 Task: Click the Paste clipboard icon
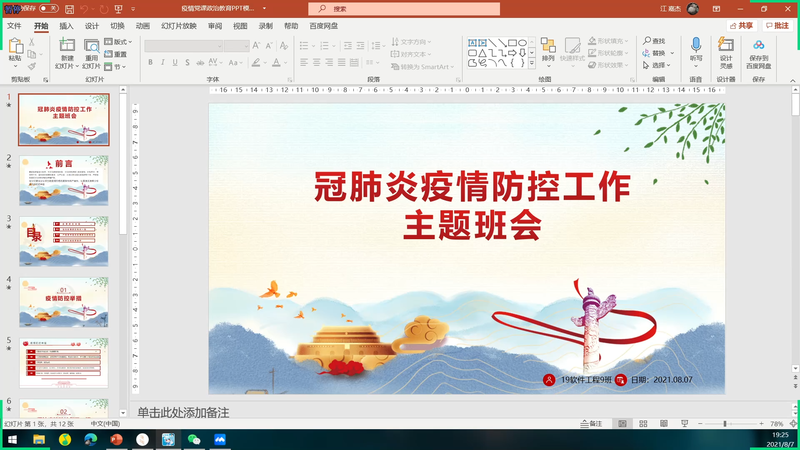15,46
